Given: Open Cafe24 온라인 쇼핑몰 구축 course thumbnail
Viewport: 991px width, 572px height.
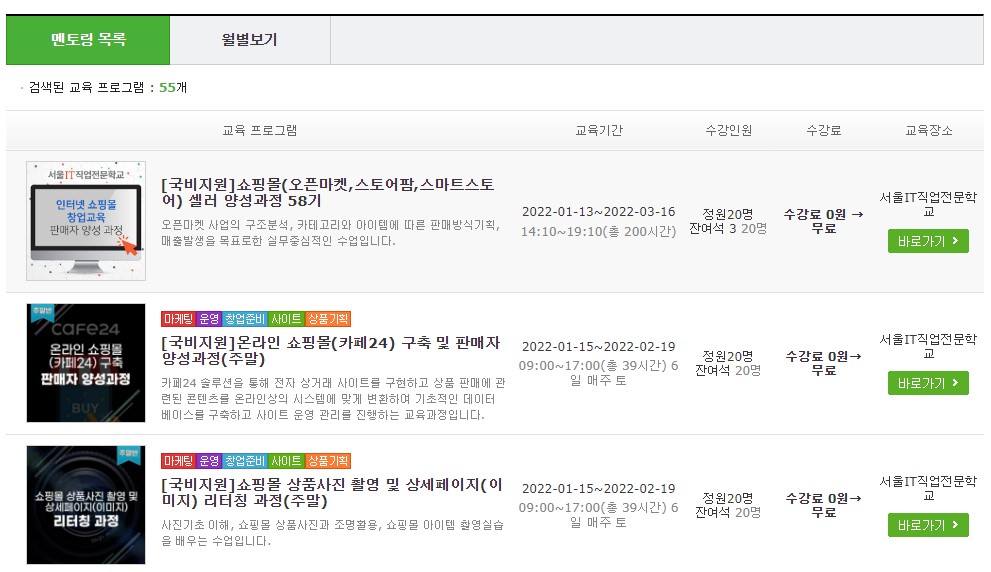Looking at the screenshot, I should 86,363.
